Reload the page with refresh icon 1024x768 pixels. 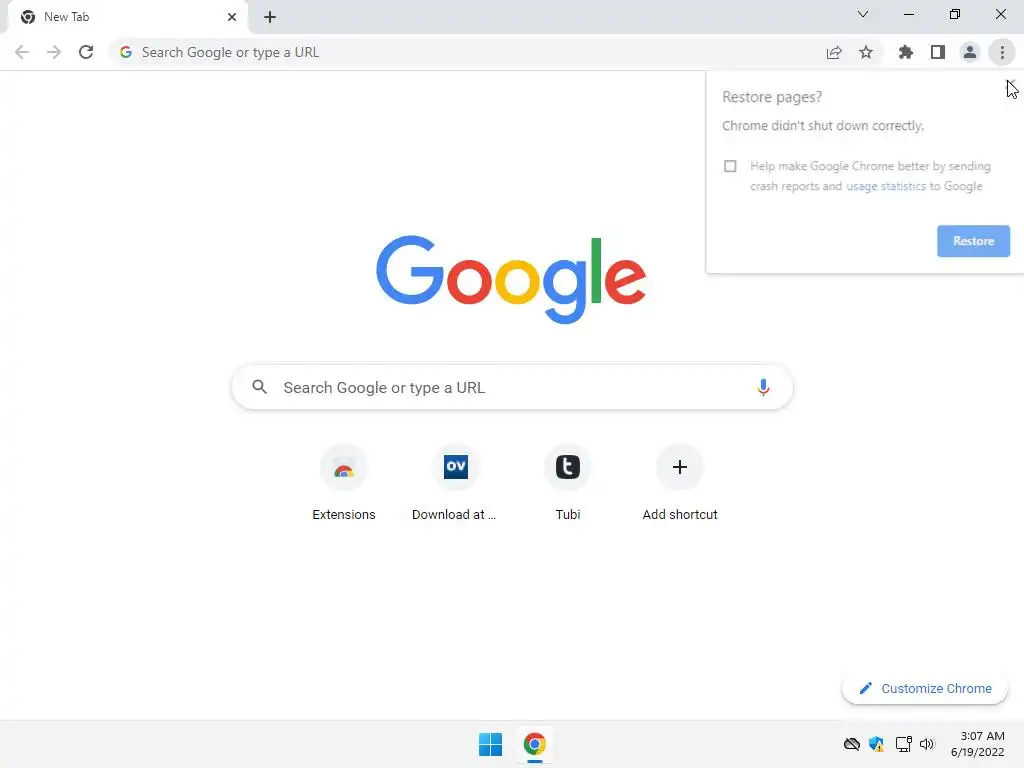point(86,52)
